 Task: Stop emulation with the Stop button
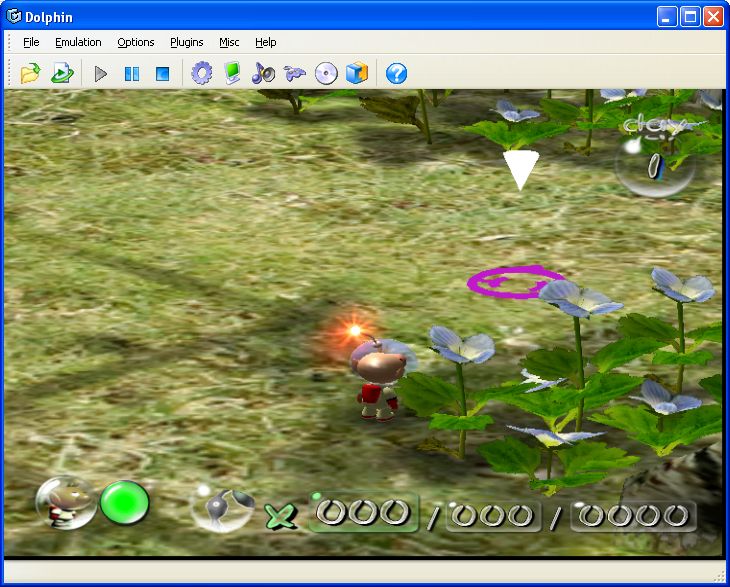point(162,74)
